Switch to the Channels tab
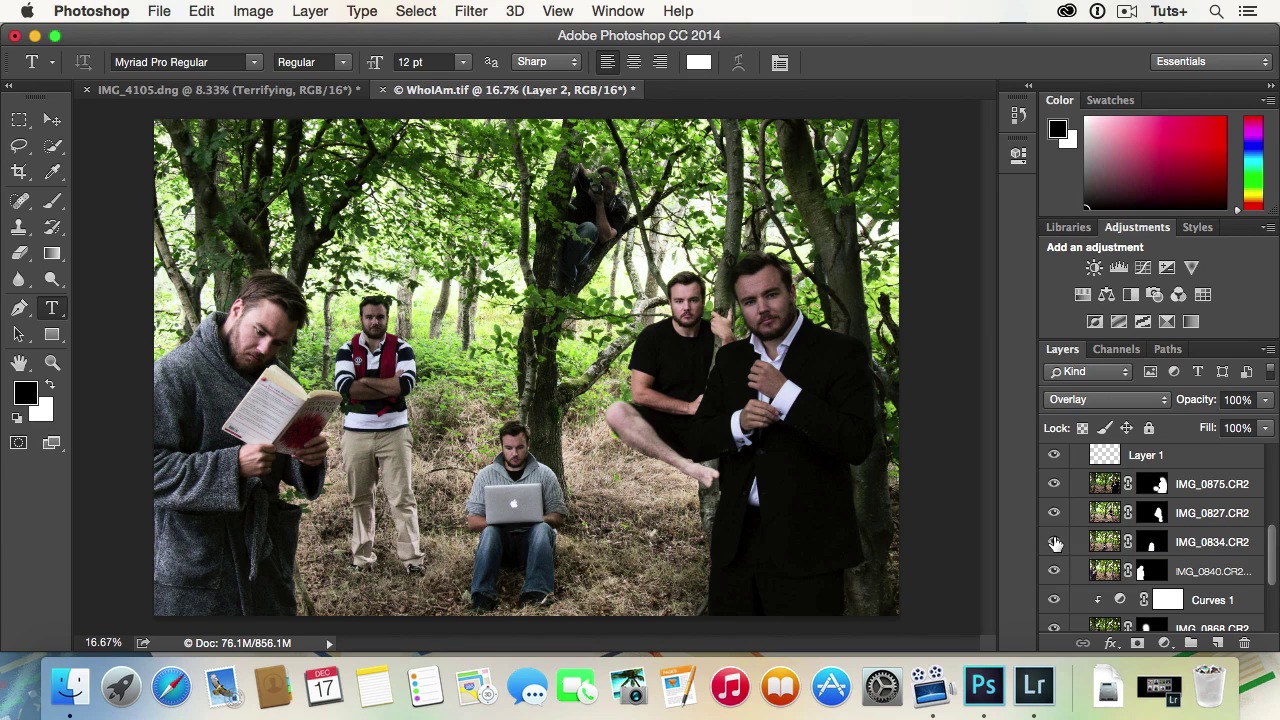 click(x=1116, y=349)
